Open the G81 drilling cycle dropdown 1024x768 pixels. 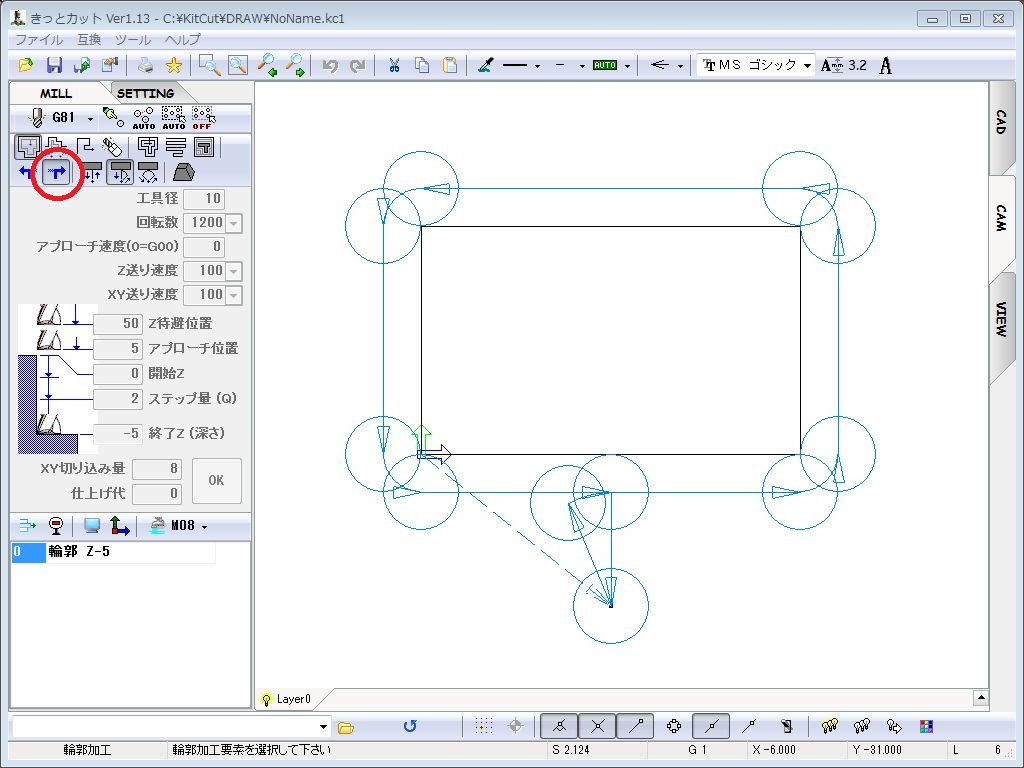(x=90, y=119)
